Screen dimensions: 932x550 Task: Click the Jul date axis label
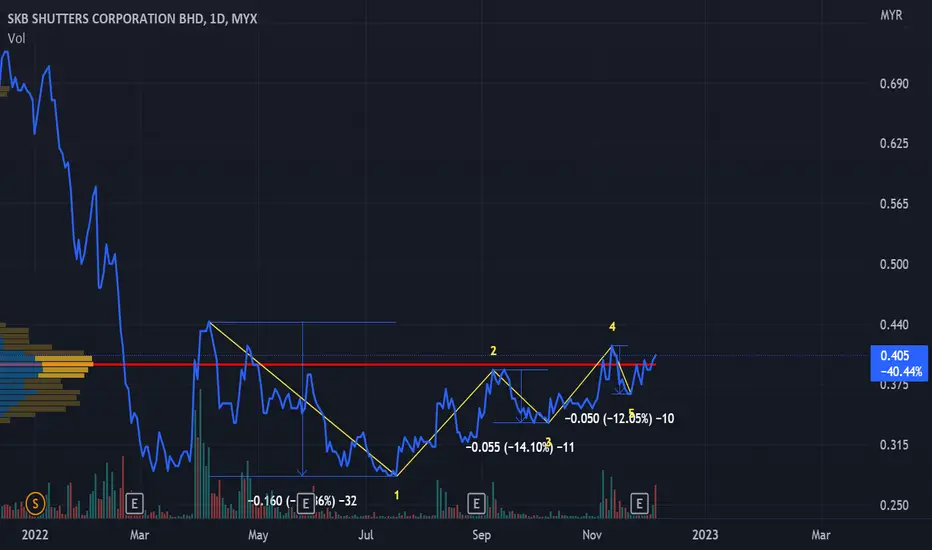coord(366,535)
